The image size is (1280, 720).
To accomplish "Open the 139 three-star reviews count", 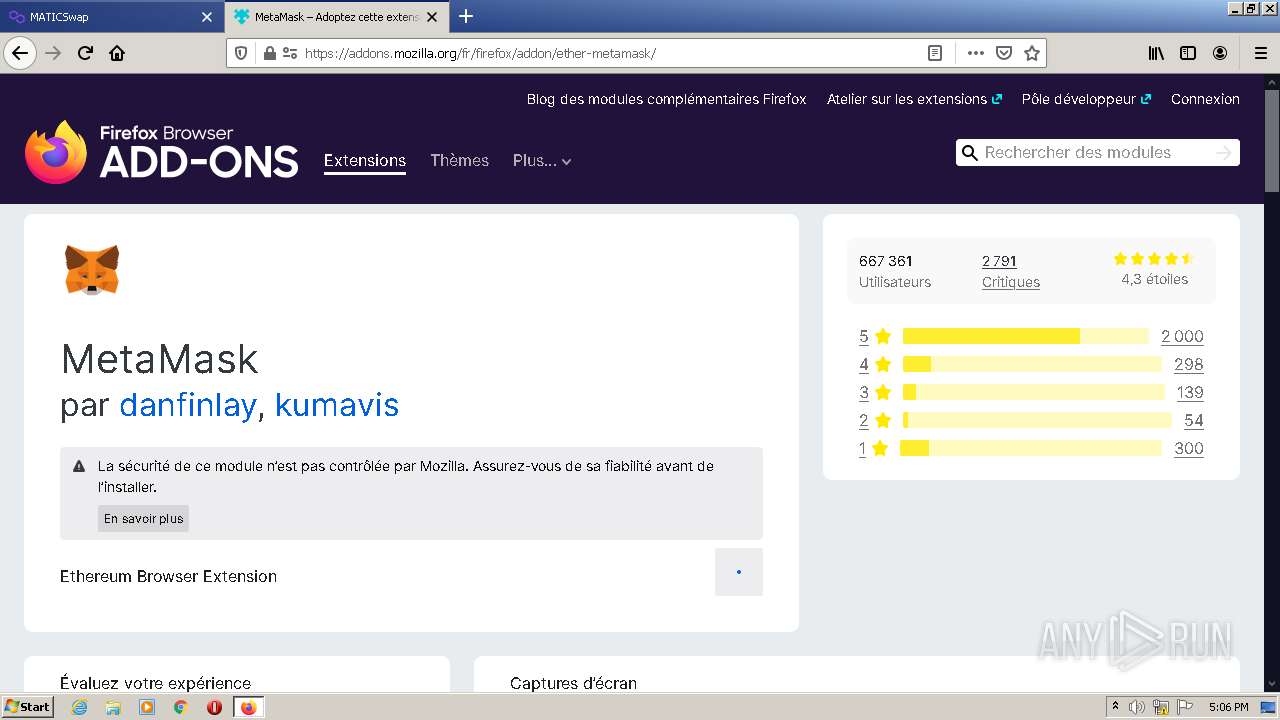I will coord(1190,392).
